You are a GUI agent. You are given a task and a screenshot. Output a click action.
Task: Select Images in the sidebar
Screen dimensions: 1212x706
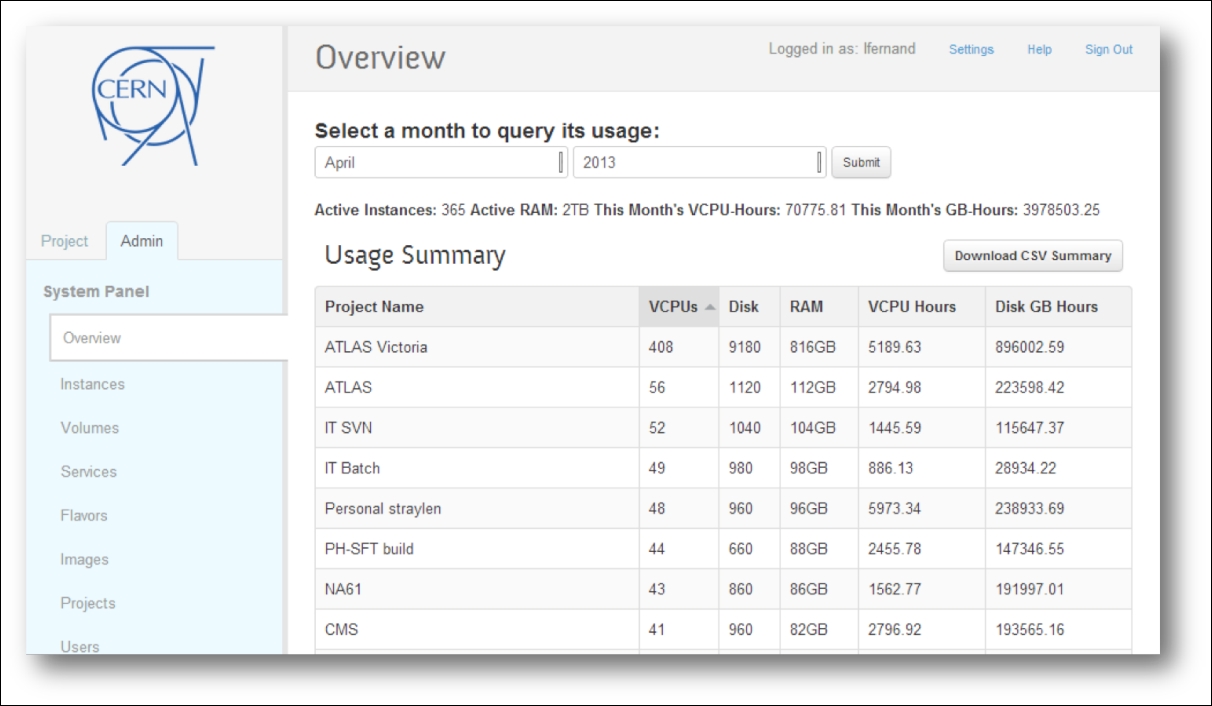pos(84,560)
